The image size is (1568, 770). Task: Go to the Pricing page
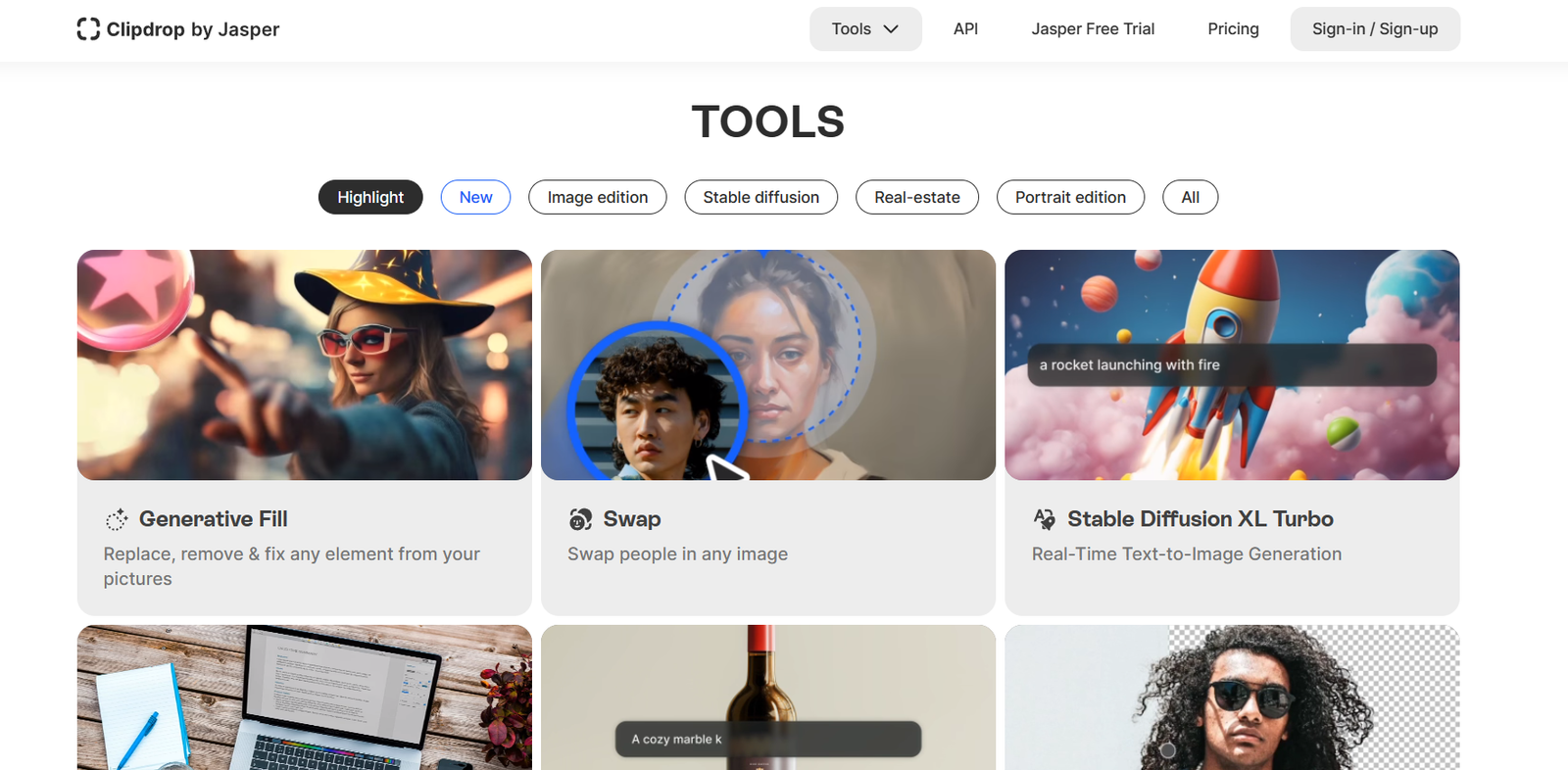tap(1233, 29)
